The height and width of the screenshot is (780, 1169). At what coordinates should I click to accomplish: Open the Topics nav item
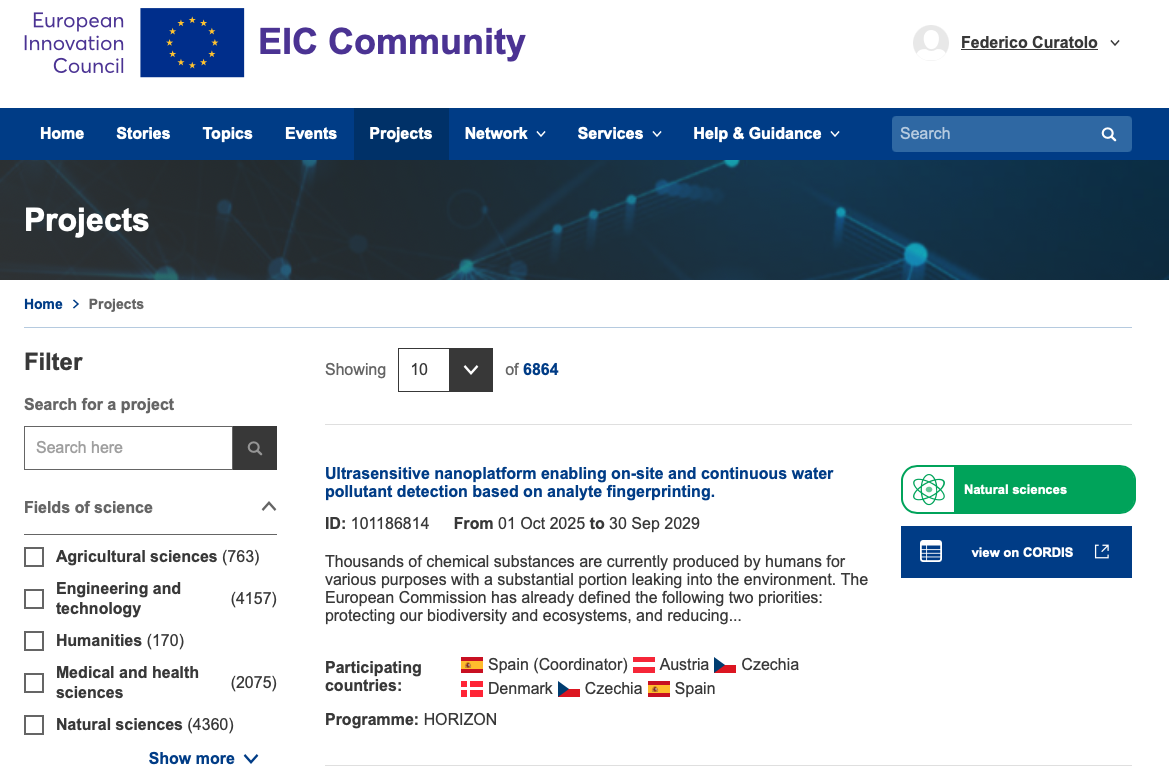(x=227, y=133)
